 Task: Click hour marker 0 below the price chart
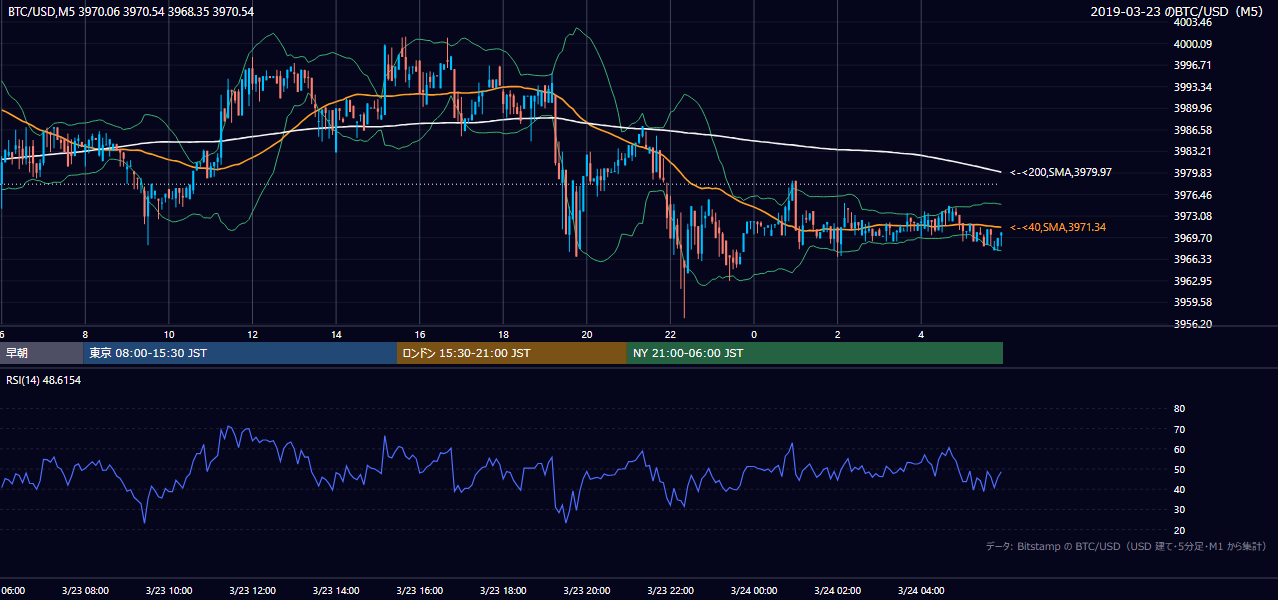754,334
